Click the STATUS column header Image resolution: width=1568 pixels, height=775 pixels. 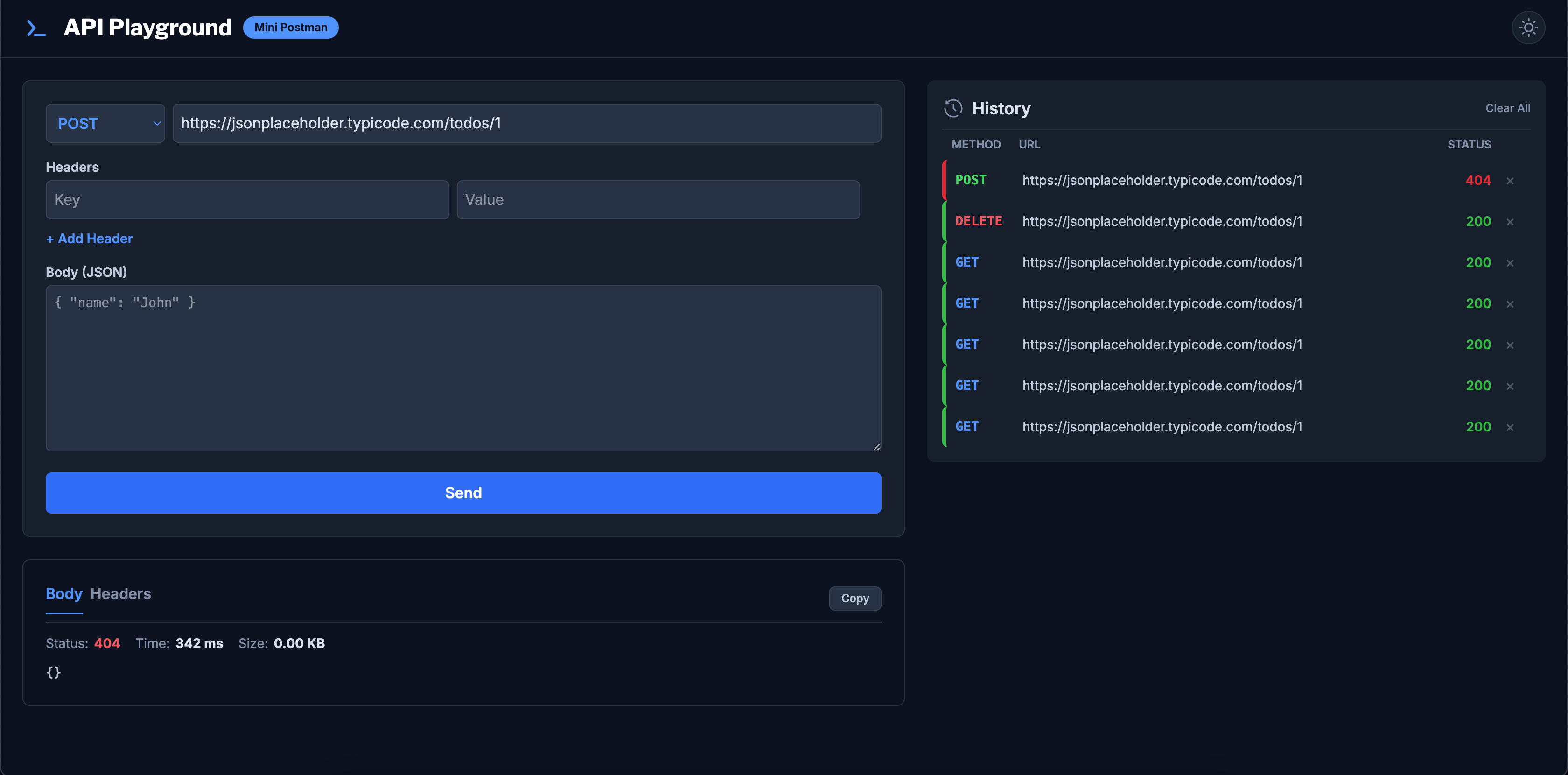coord(1469,144)
